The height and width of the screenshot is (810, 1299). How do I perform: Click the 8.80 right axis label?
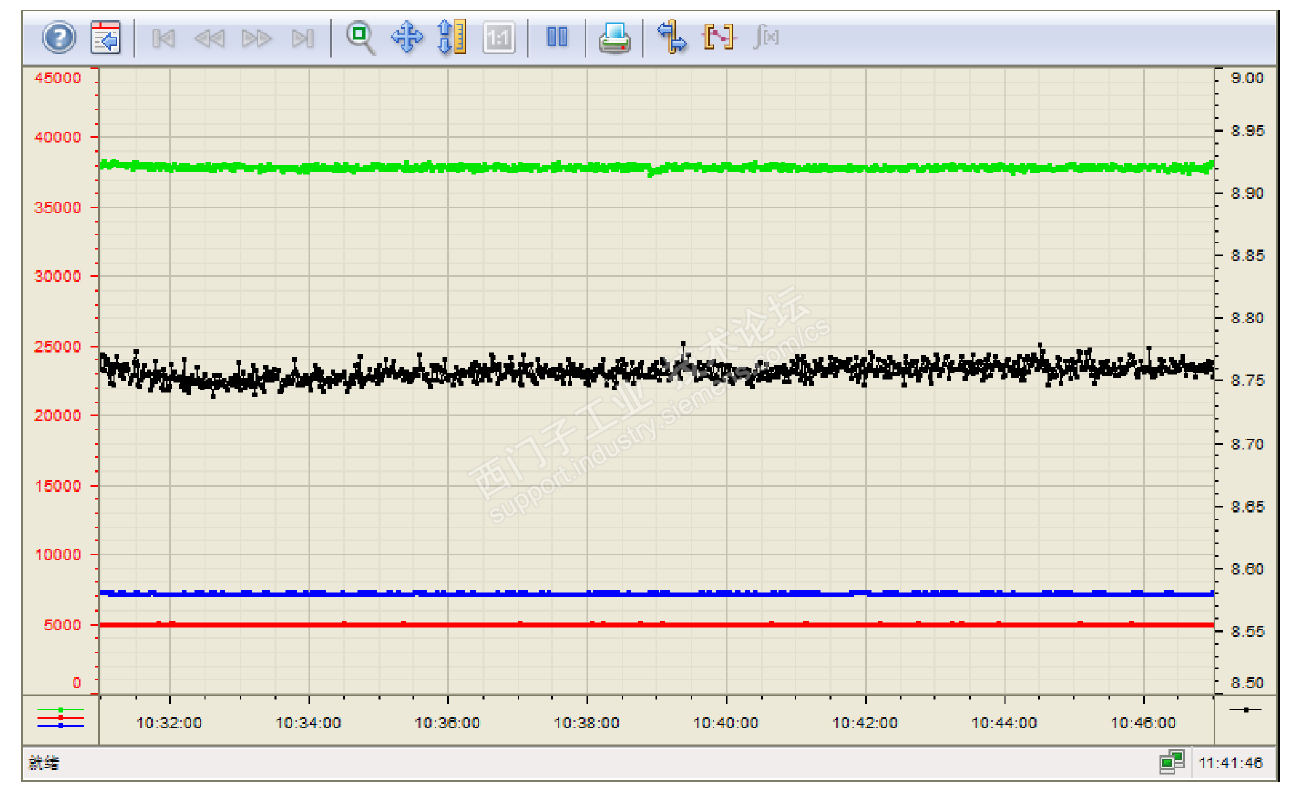point(1247,318)
